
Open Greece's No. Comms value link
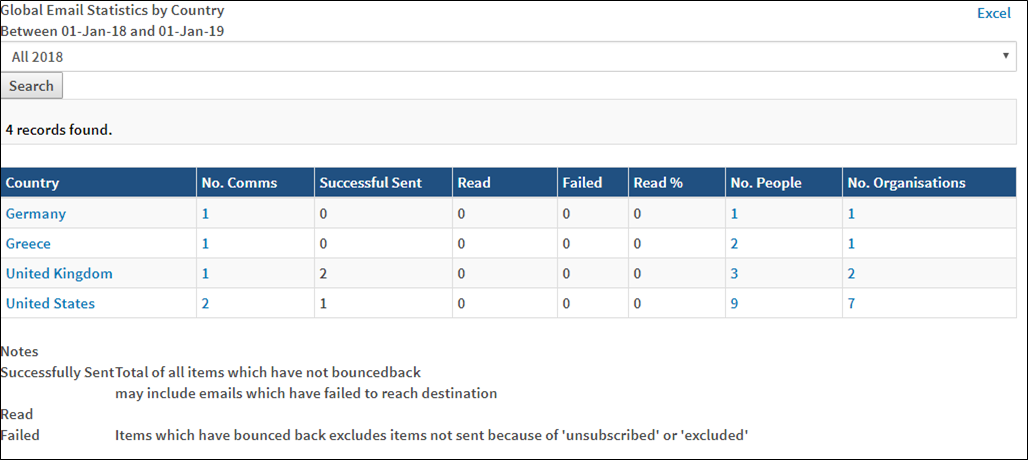205,244
